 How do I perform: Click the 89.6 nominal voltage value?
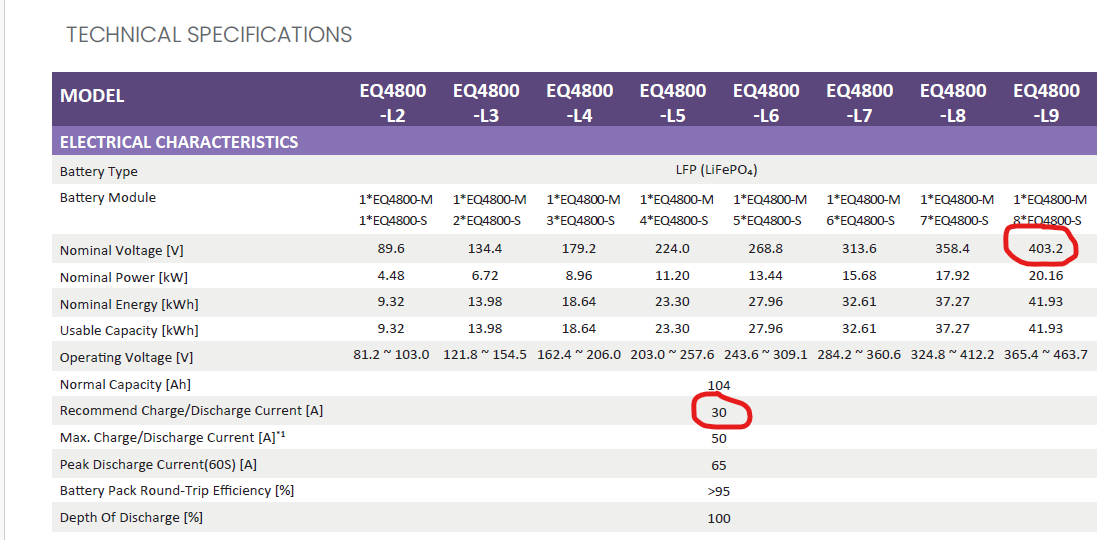coord(392,250)
